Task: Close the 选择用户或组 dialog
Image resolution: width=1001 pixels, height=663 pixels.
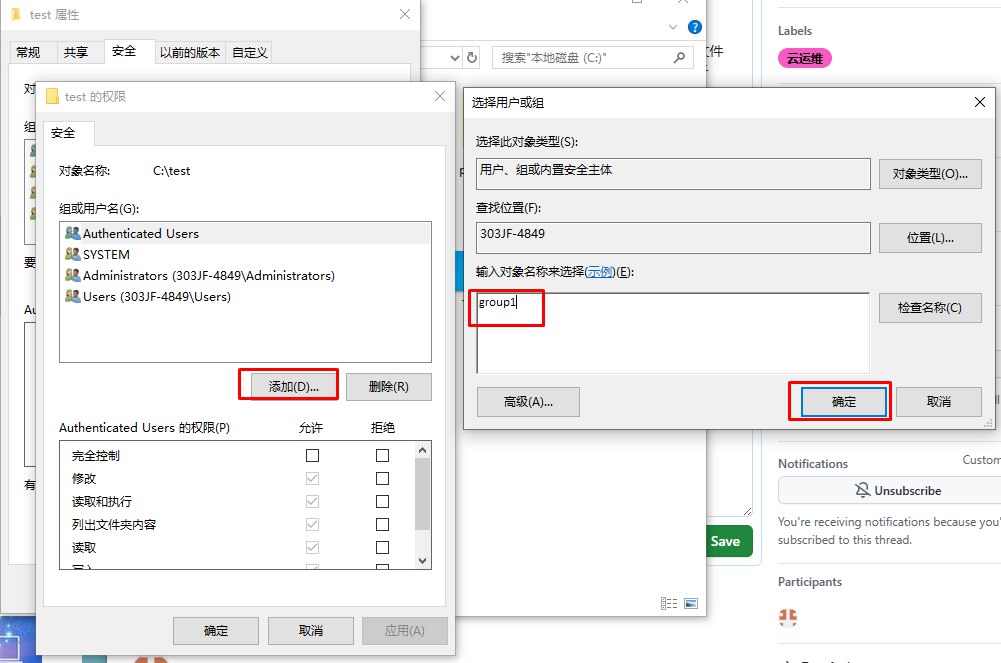Action: tap(980, 102)
